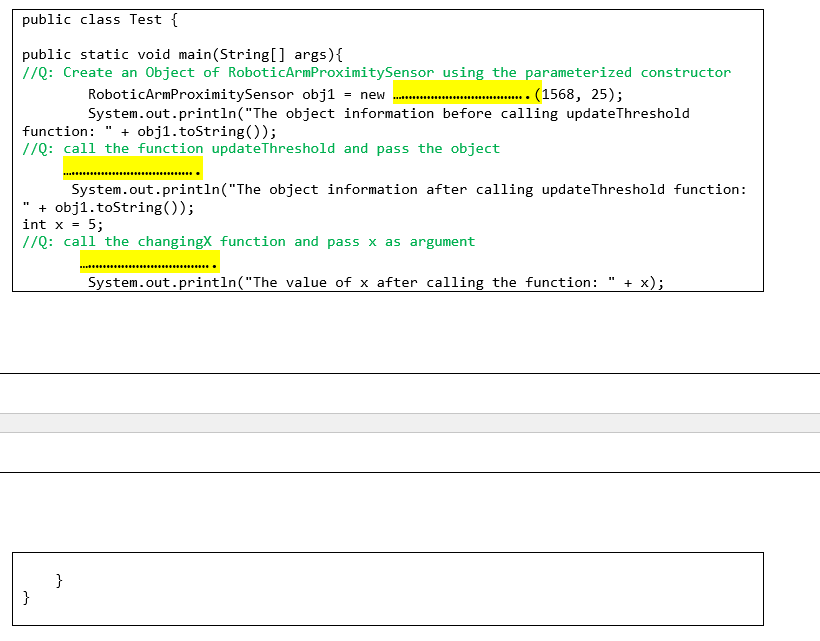Click the highlighted constructor blank after 'new'
This screenshot has height=641, width=820.
click(468, 94)
